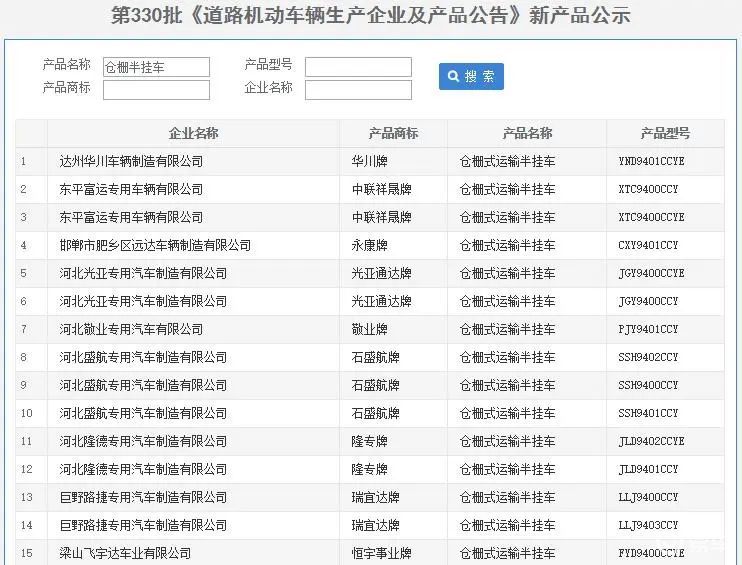This screenshot has width=742, height=565.
Task: Select row 1 达州华川车辆制造有限公司
Action: (x=131, y=161)
